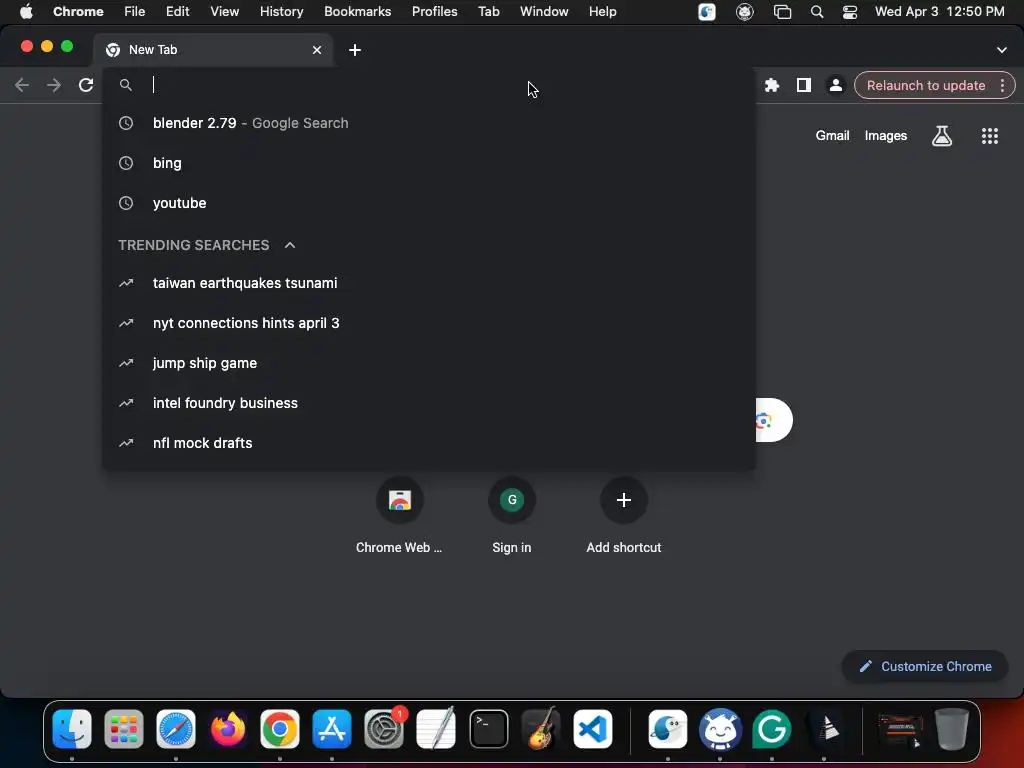Open Terminal from the Dock
The height and width of the screenshot is (768, 1024).
tap(488, 729)
